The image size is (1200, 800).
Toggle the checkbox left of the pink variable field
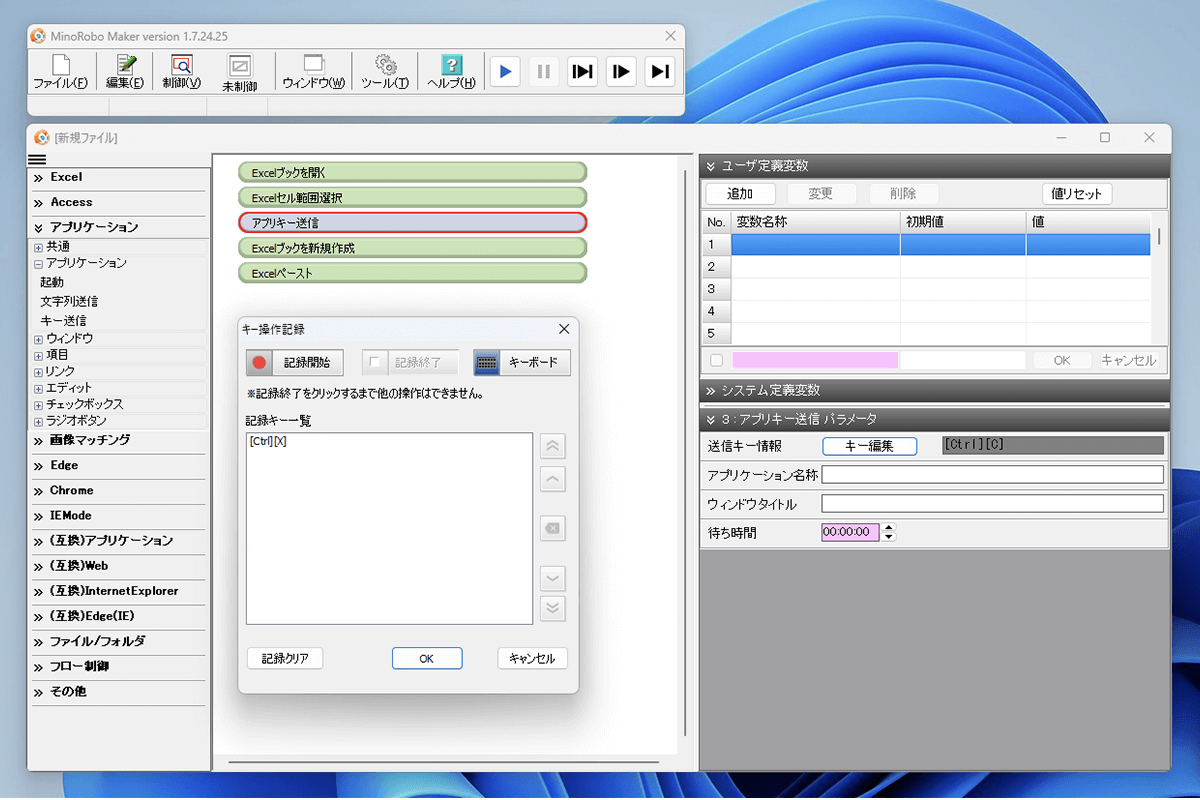tap(716, 360)
